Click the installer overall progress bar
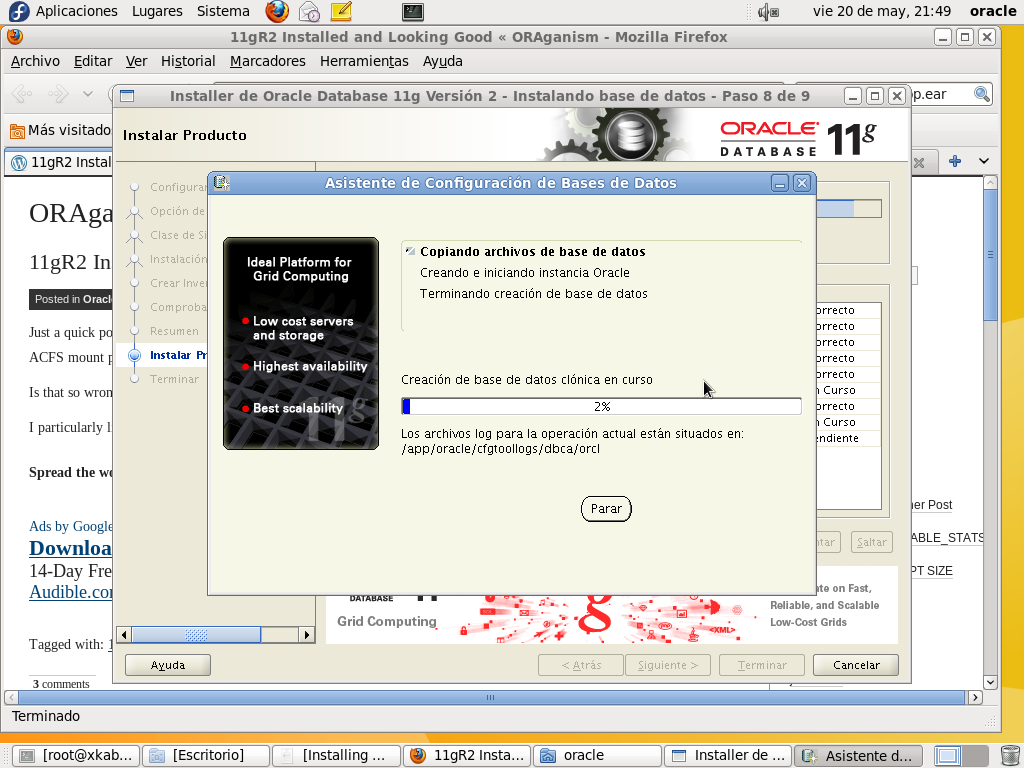 coord(849,209)
